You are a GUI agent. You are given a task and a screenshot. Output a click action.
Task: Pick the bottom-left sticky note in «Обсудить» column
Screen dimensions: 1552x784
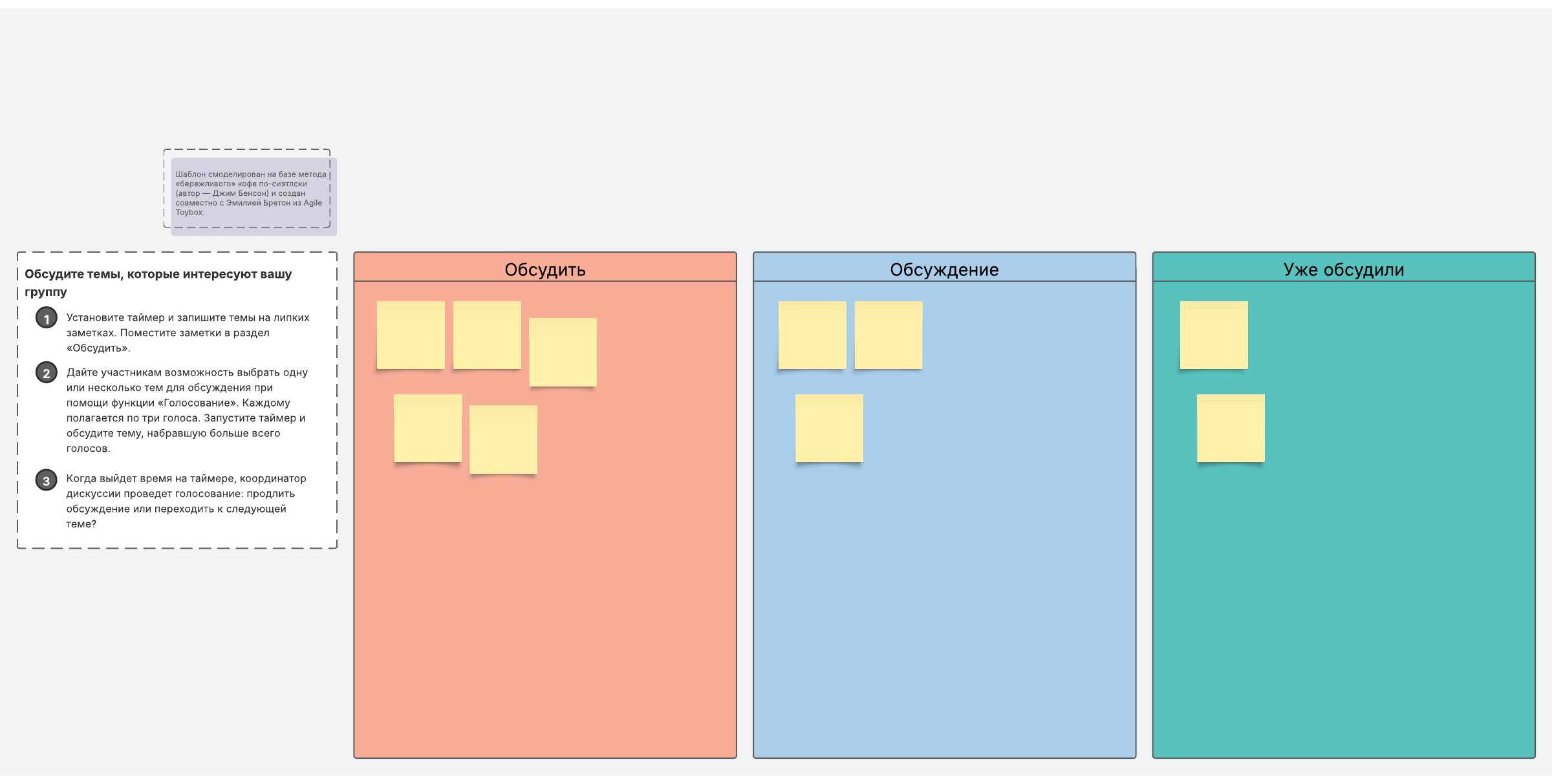coord(427,428)
